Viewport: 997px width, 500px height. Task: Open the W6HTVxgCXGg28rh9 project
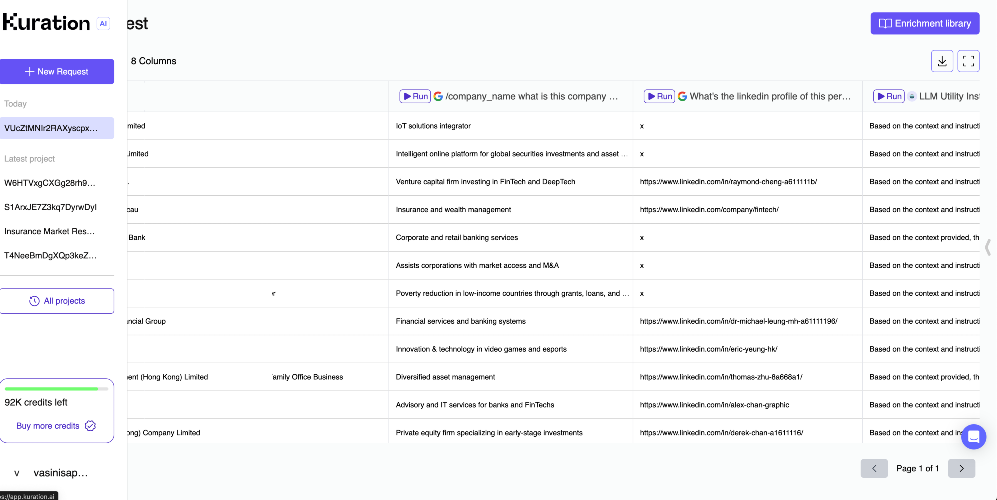pos(50,183)
